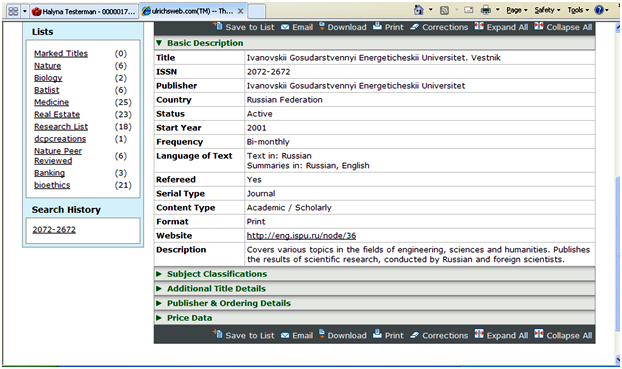This screenshot has width=622, height=369.
Task: Click Print icon in bottom toolbar
Action: click(377, 334)
